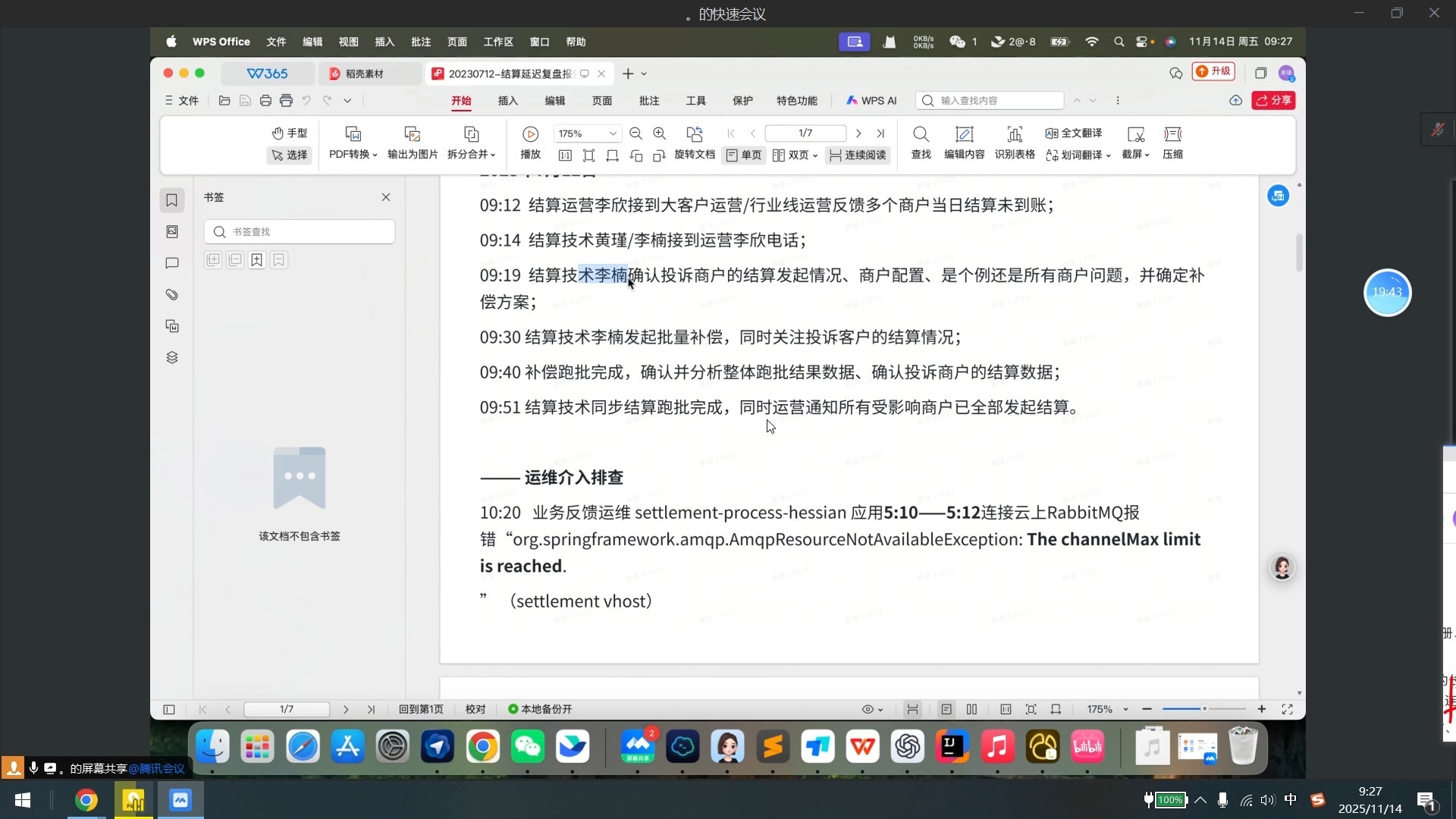The height and width of the screenshot is (819, 1456).
Task: Toggle 连续阅读 continuous reading mode
Action: (857, 155)
